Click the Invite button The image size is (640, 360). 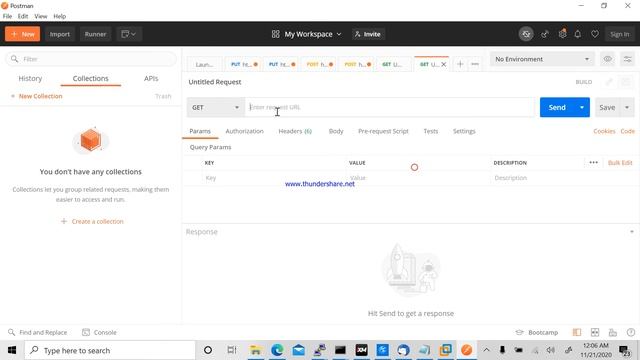pos(368,34)
